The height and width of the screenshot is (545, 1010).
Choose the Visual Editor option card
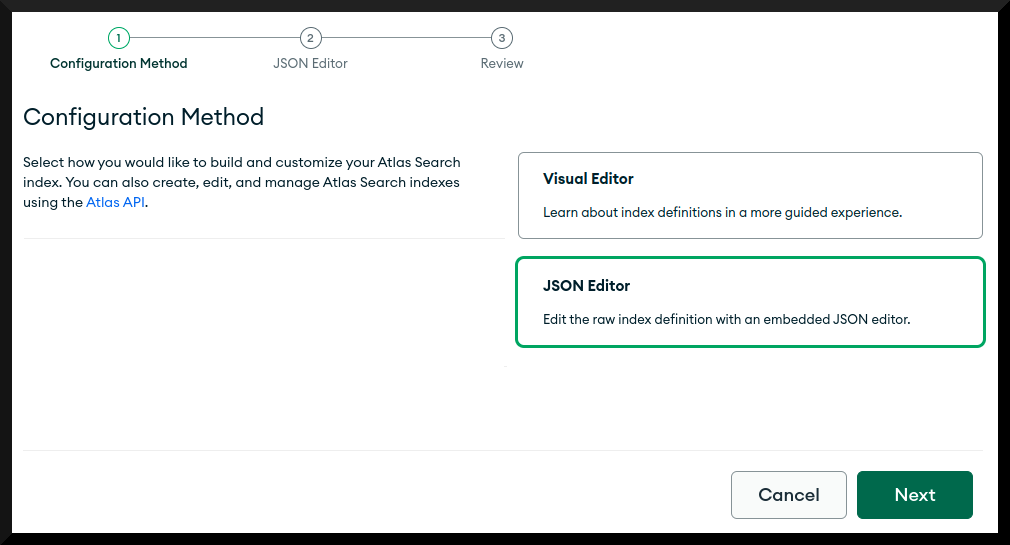[750, 195]
